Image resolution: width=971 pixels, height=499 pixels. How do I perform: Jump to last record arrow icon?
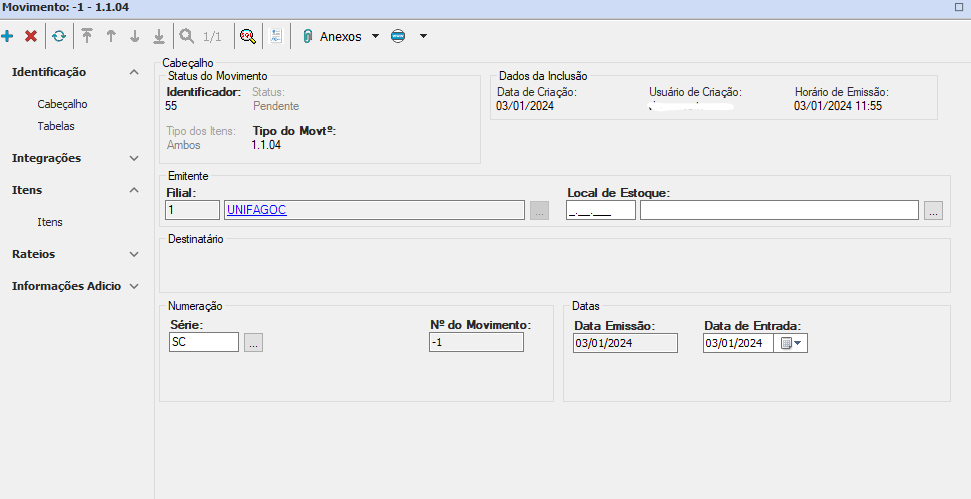[158, 36]
